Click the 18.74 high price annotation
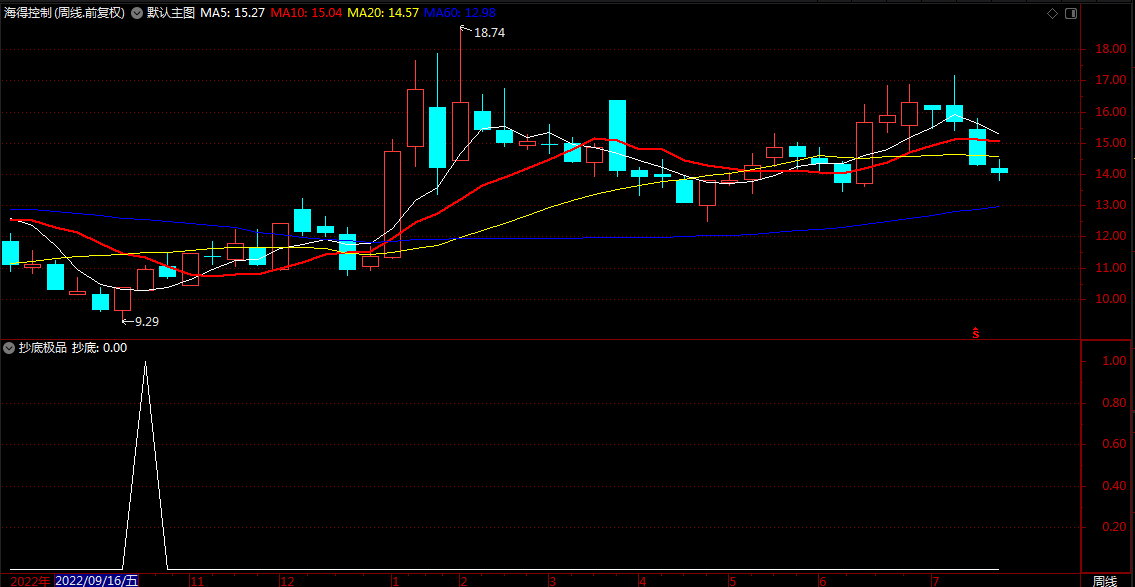This screenshot has width=1135, height=587. coord(489,33)
